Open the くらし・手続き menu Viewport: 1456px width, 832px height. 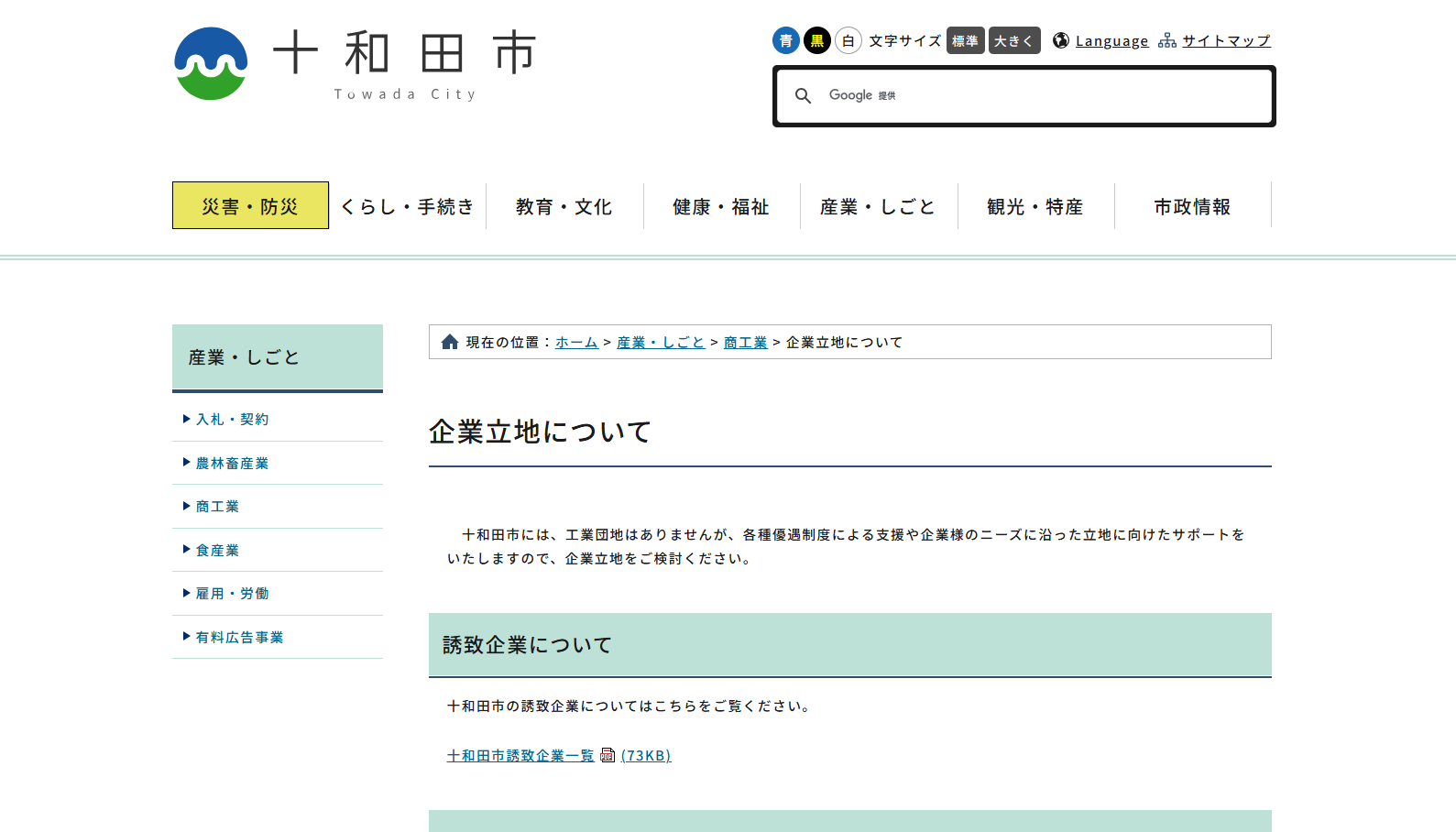[408, 205]
